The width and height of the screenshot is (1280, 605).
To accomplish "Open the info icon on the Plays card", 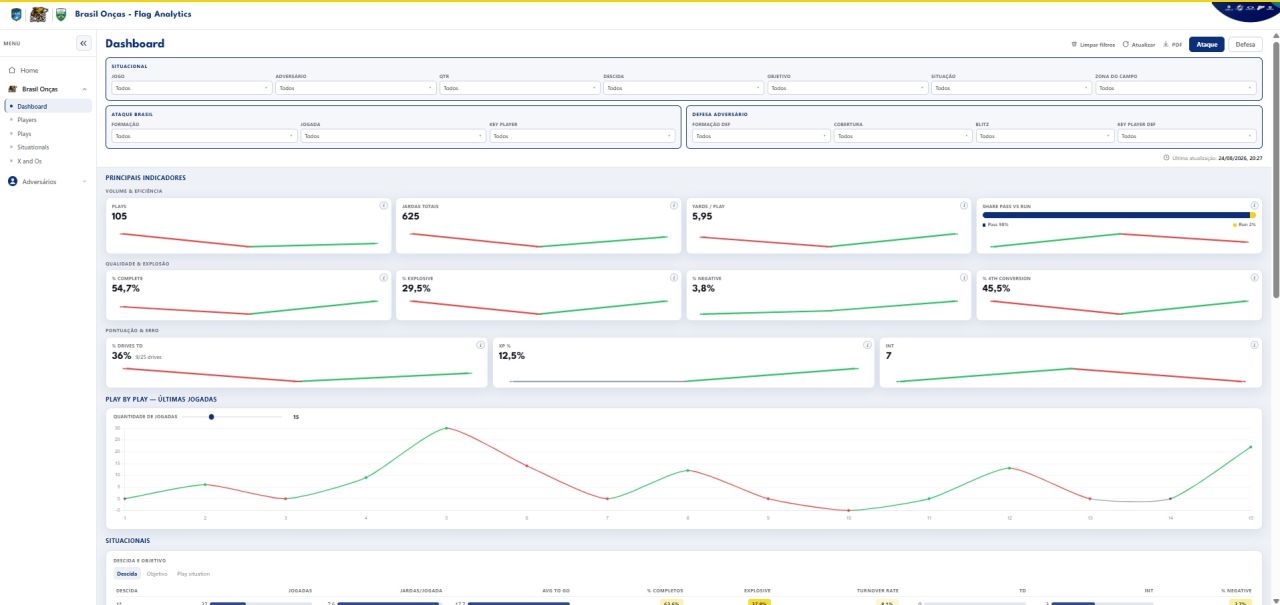I will [384, 205].
